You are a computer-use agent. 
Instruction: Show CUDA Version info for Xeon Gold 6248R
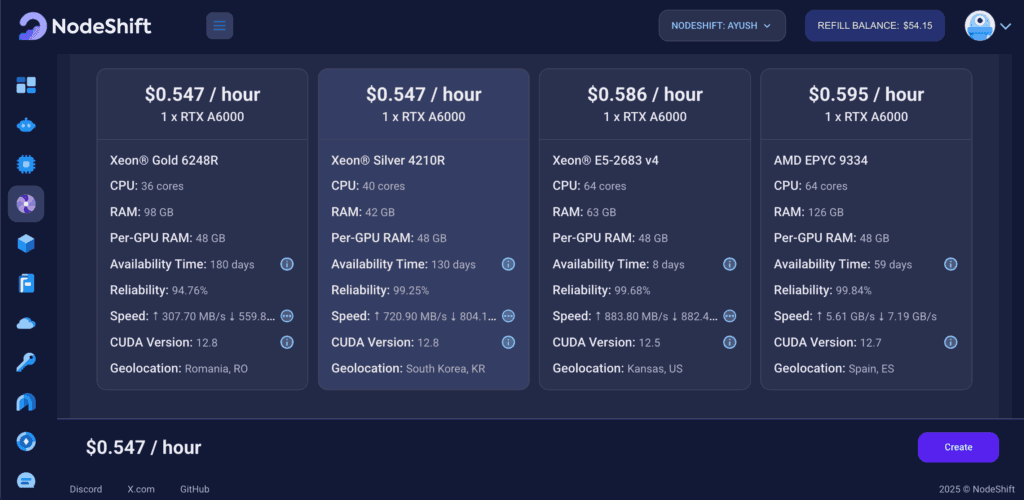[287, 342]
